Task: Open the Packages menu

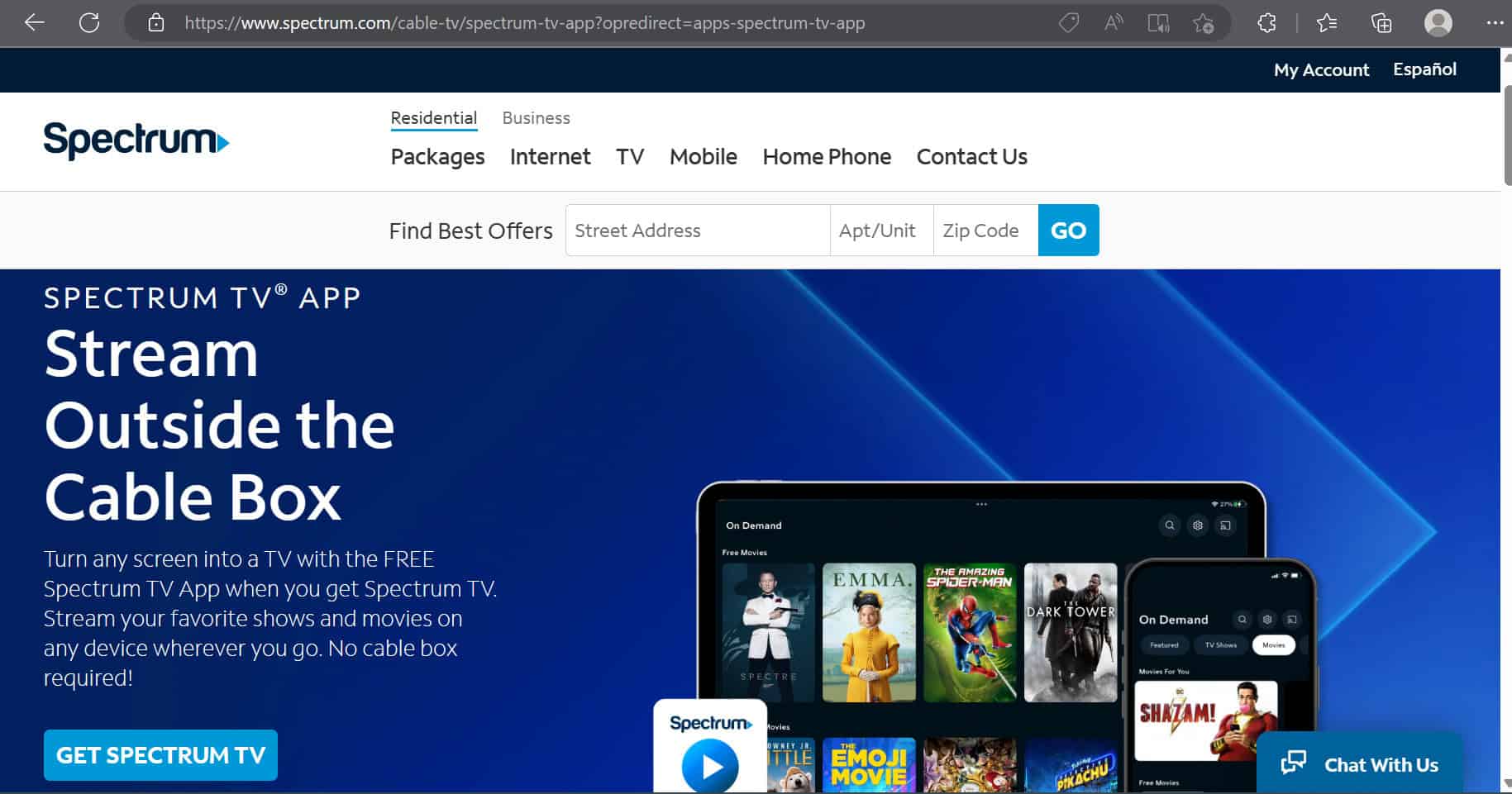Action: (x=437, y=157)
